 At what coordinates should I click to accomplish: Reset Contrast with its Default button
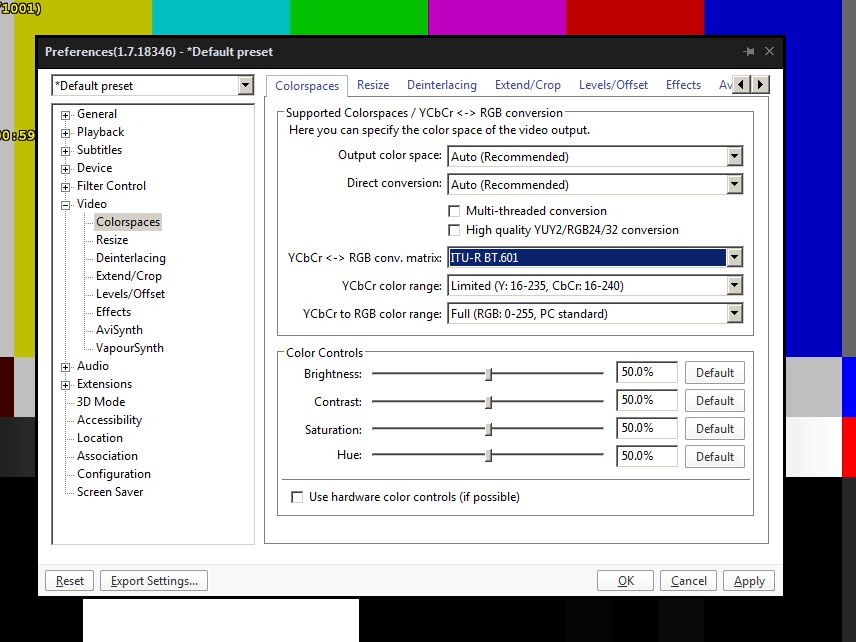click(x=715, y=401)
